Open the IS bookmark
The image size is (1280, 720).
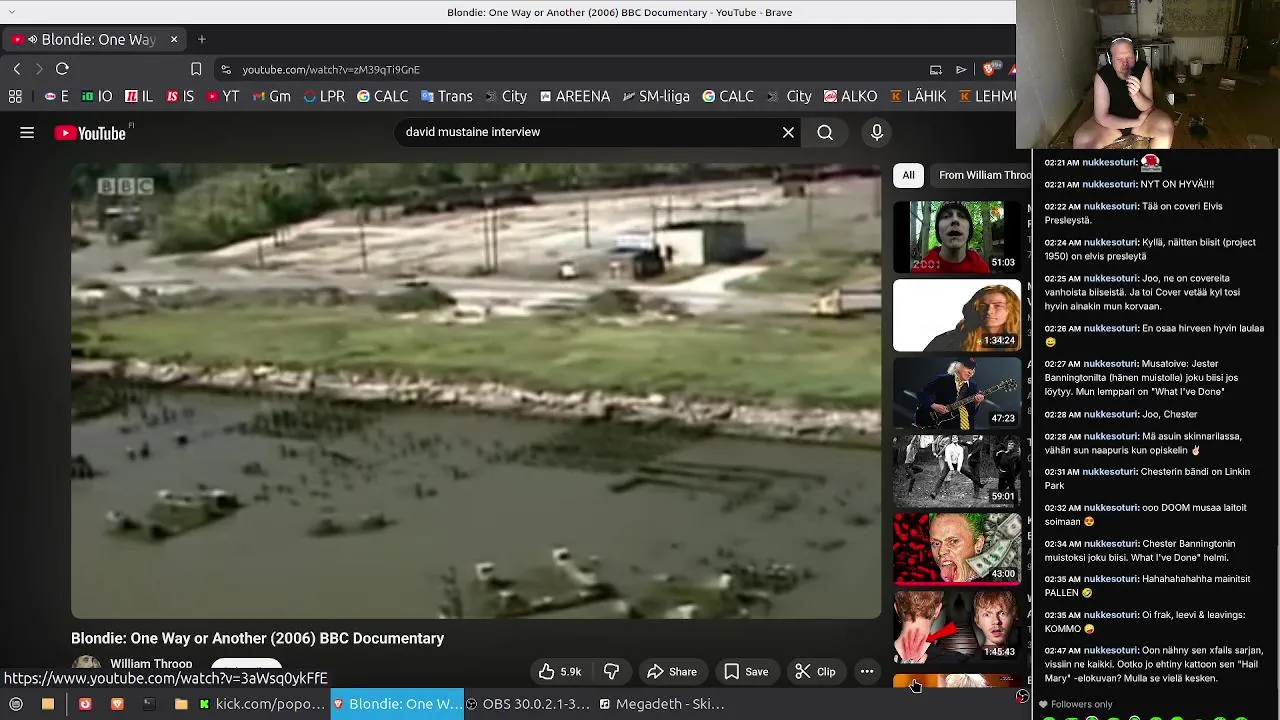(x=180, y=96)
